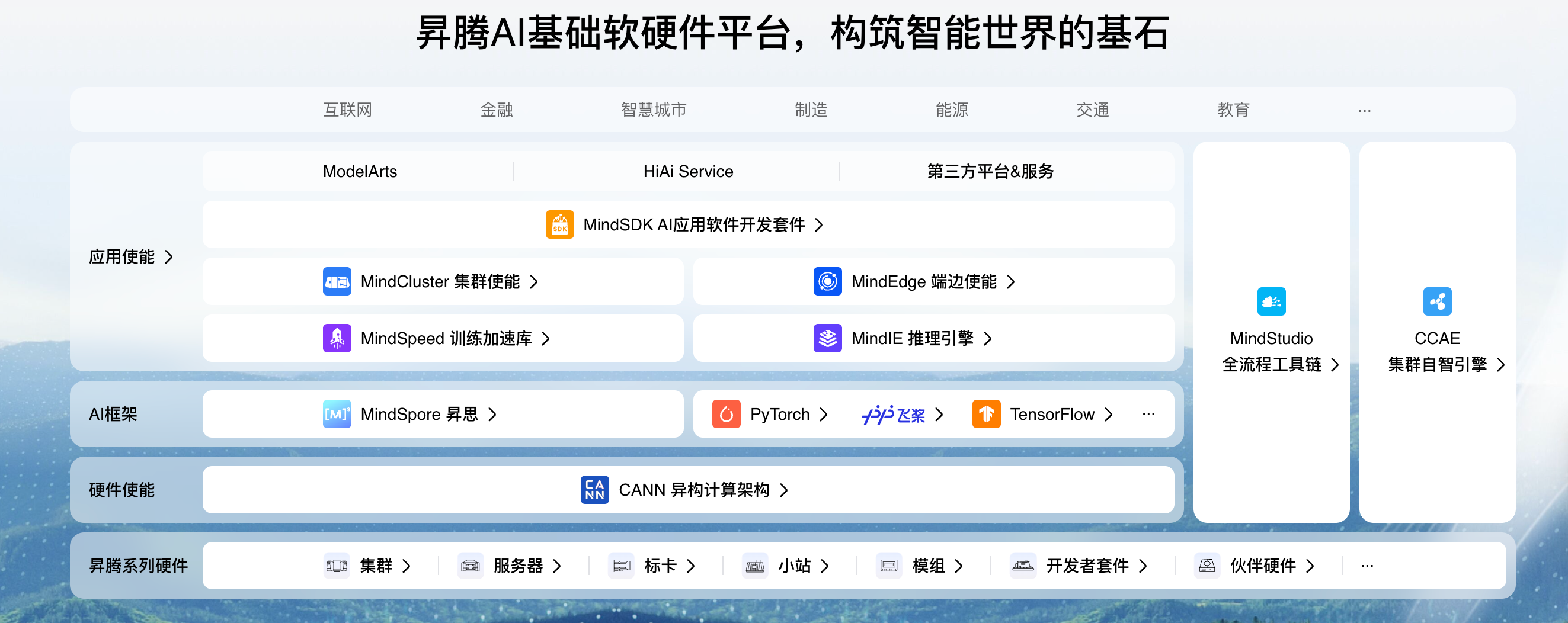This screenshot has width=1568, height=623.
Task: Select the 教育 industry tab
Action: (1233, 110)
